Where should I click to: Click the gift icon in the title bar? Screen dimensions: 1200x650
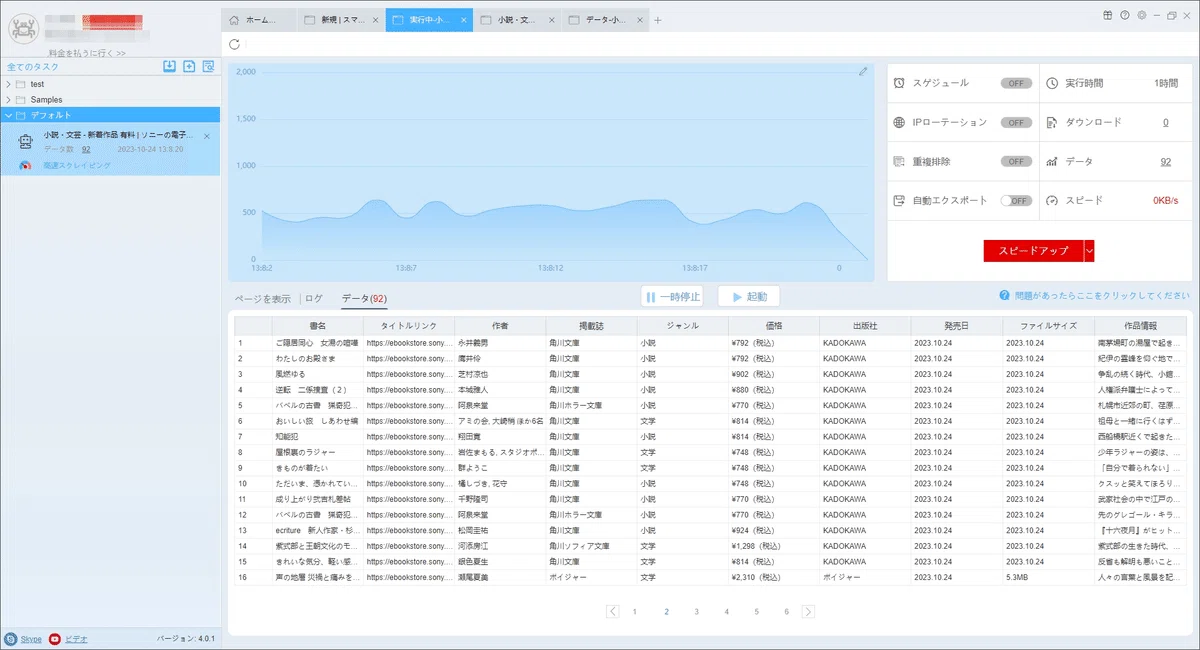click(1108, 15)
